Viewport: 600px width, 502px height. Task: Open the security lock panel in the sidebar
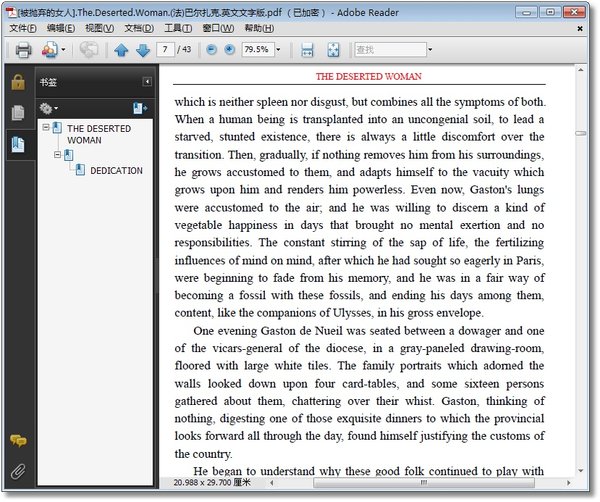[x=18, y=82]
